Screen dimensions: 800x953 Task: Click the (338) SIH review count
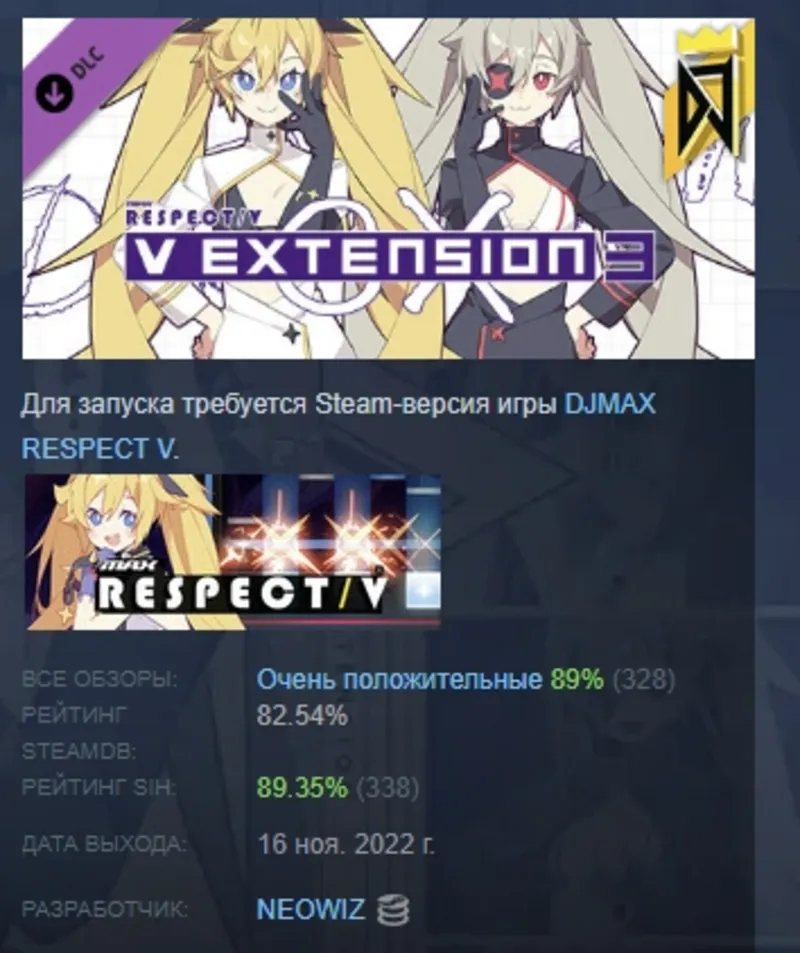click(387, 788)
